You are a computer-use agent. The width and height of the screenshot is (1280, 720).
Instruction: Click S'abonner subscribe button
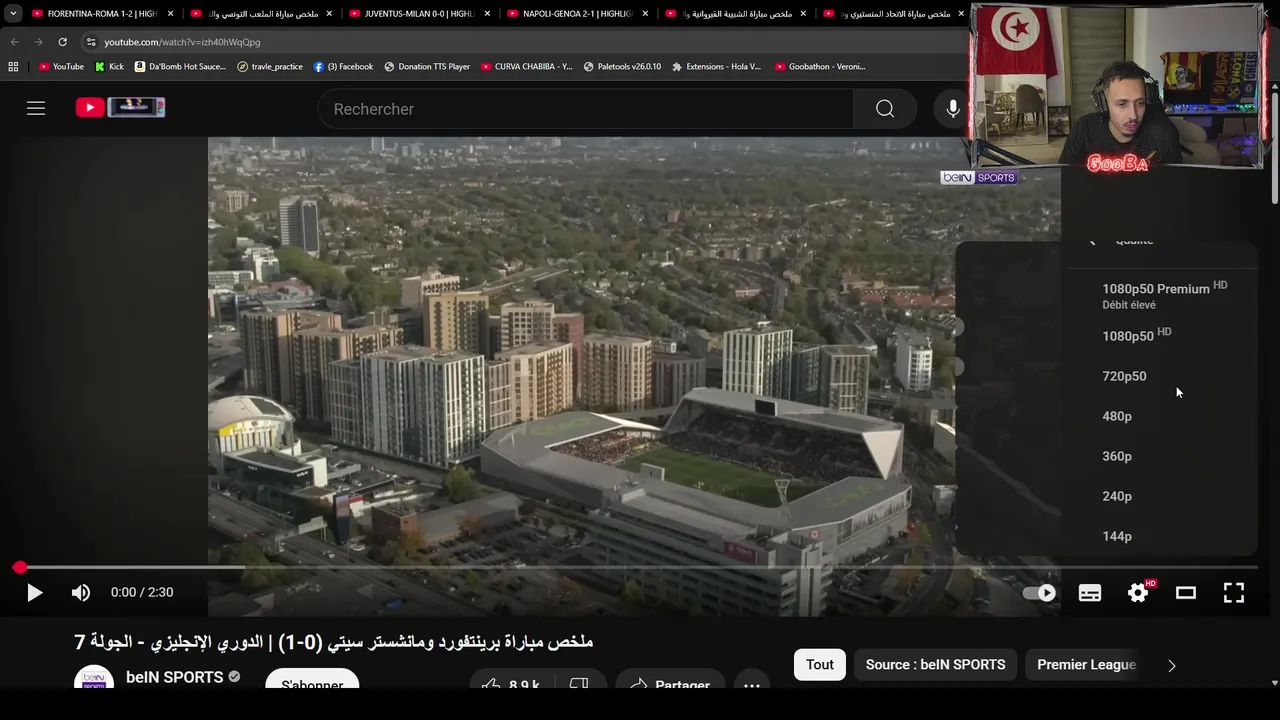tap(312, 680)
